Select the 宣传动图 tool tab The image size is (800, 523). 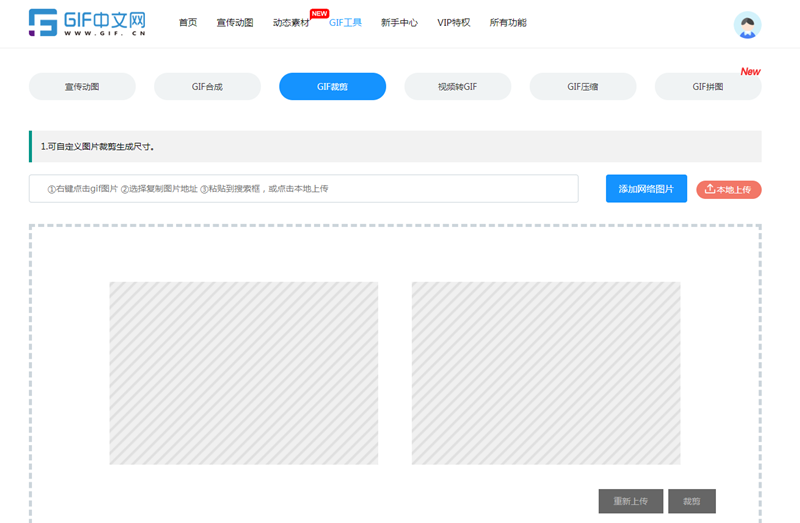pos(82,87)
